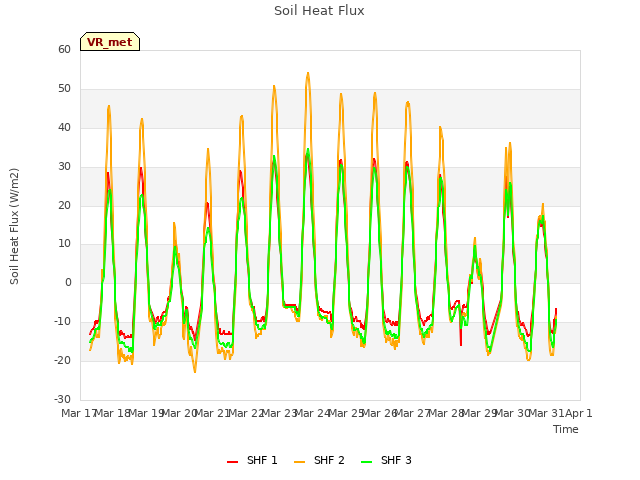Viewport: 640px width, 480px height.
Task: Click the -20 y-axis tick label
Action: click(62, 360)
